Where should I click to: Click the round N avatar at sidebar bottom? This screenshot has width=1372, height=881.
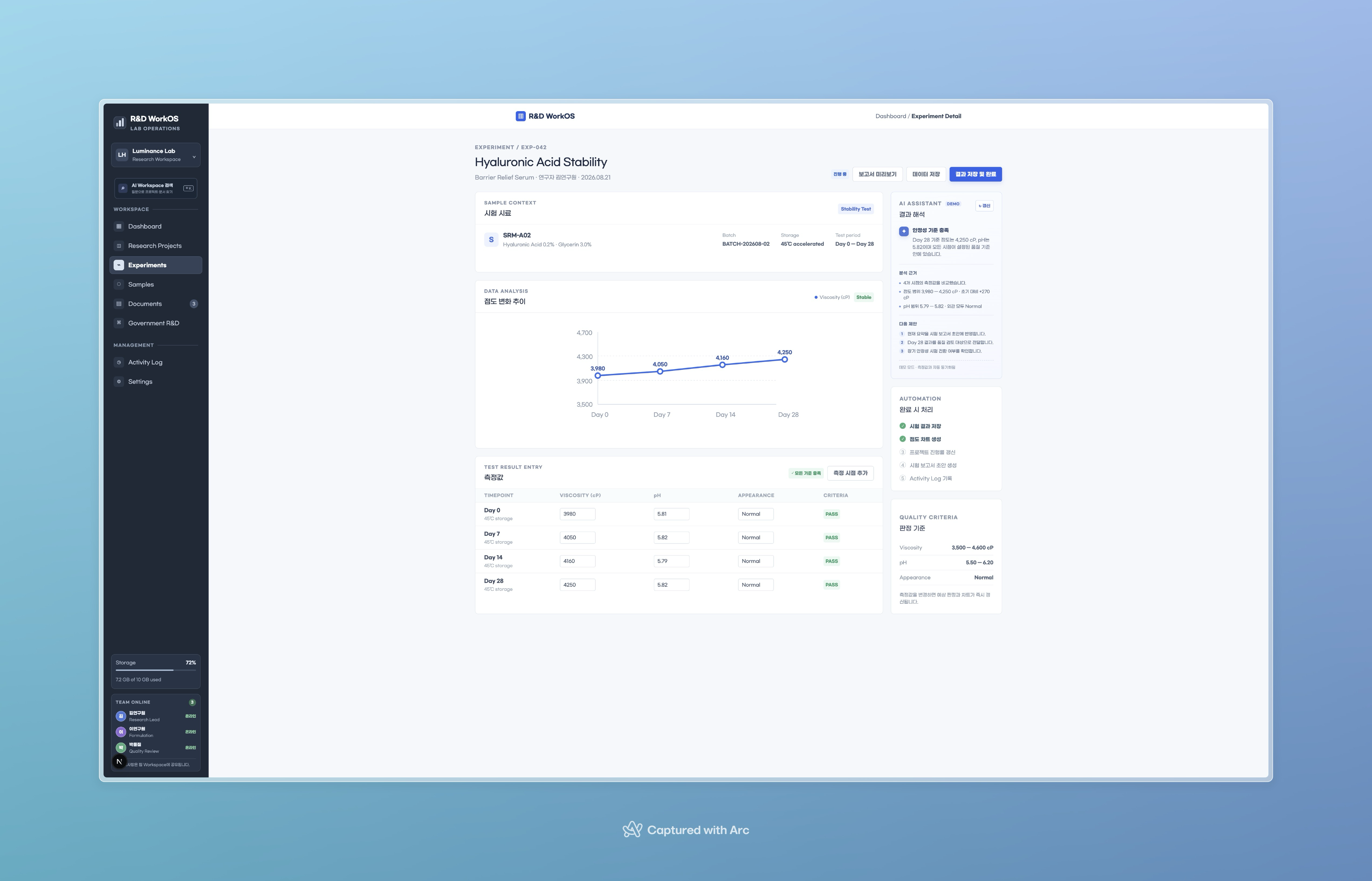tap(119, 762)
